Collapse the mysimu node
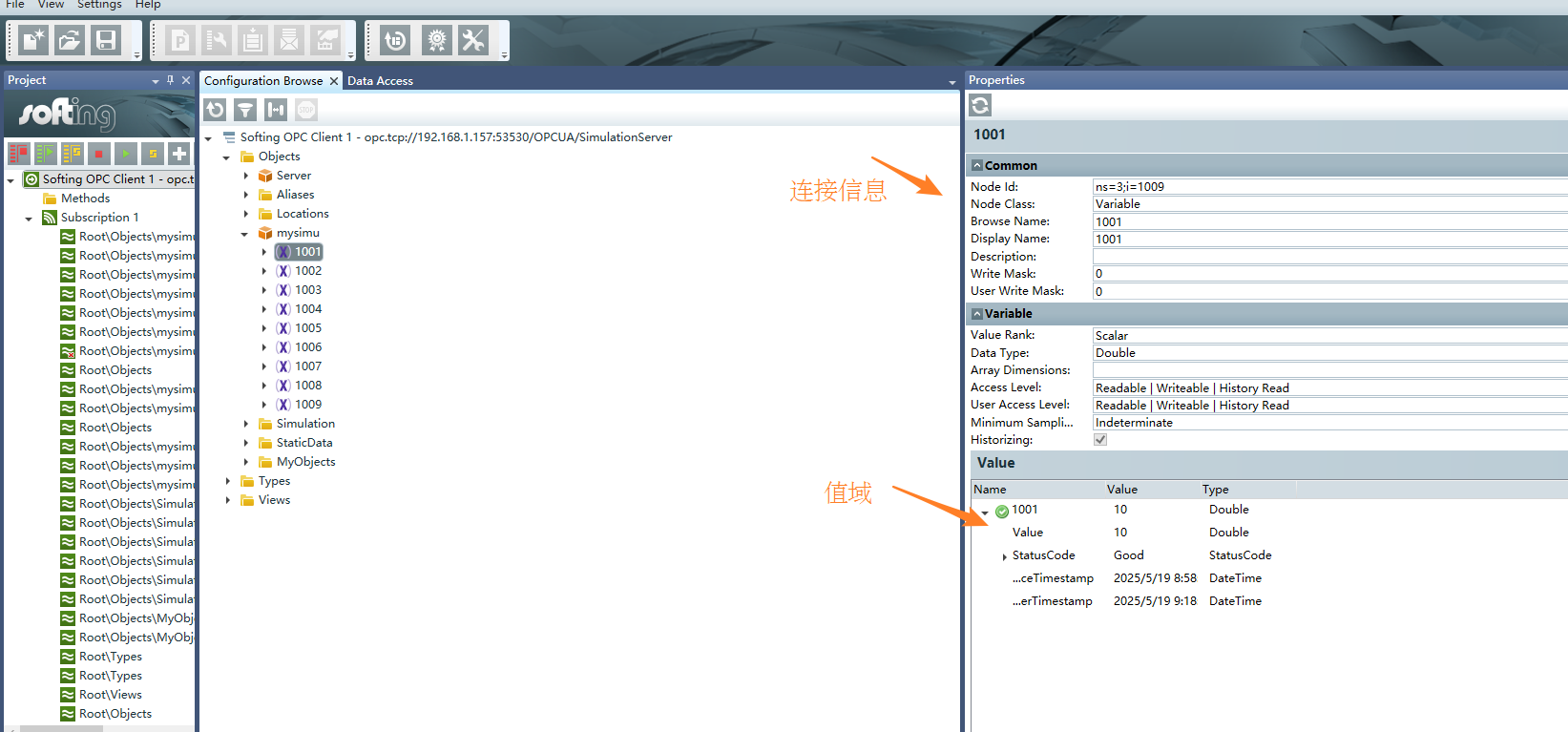The width and height of the screenshot is (1568, 732). [244, 233]
